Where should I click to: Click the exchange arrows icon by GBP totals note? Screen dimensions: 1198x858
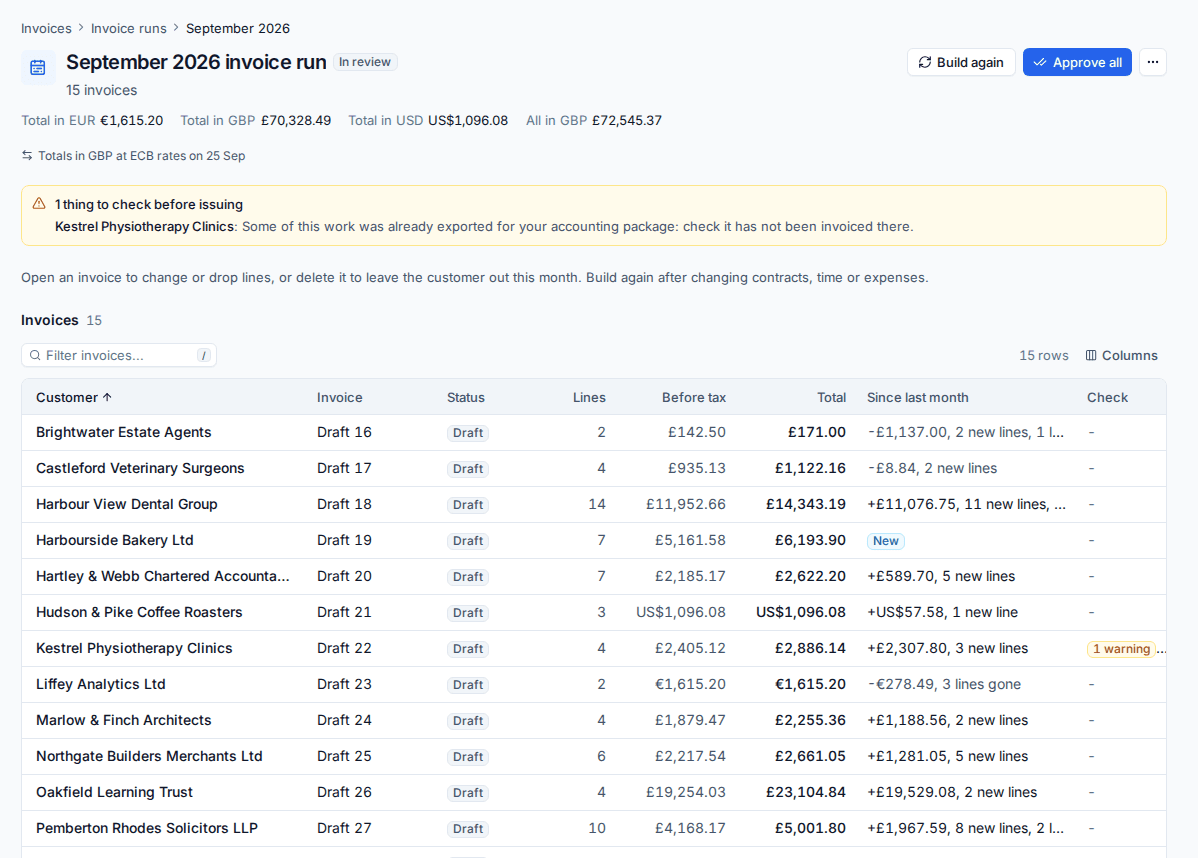pos(27,155)
